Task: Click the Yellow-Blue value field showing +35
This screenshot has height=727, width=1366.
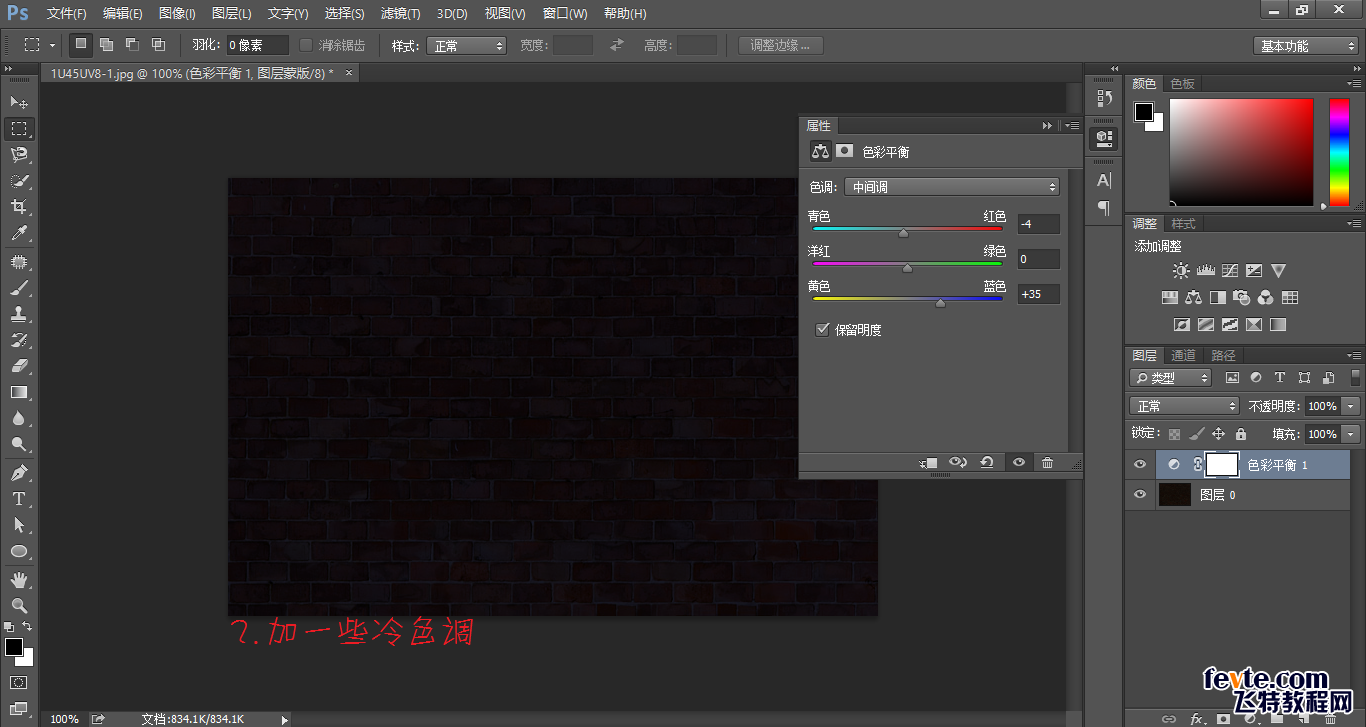Action: [1039, 294]
